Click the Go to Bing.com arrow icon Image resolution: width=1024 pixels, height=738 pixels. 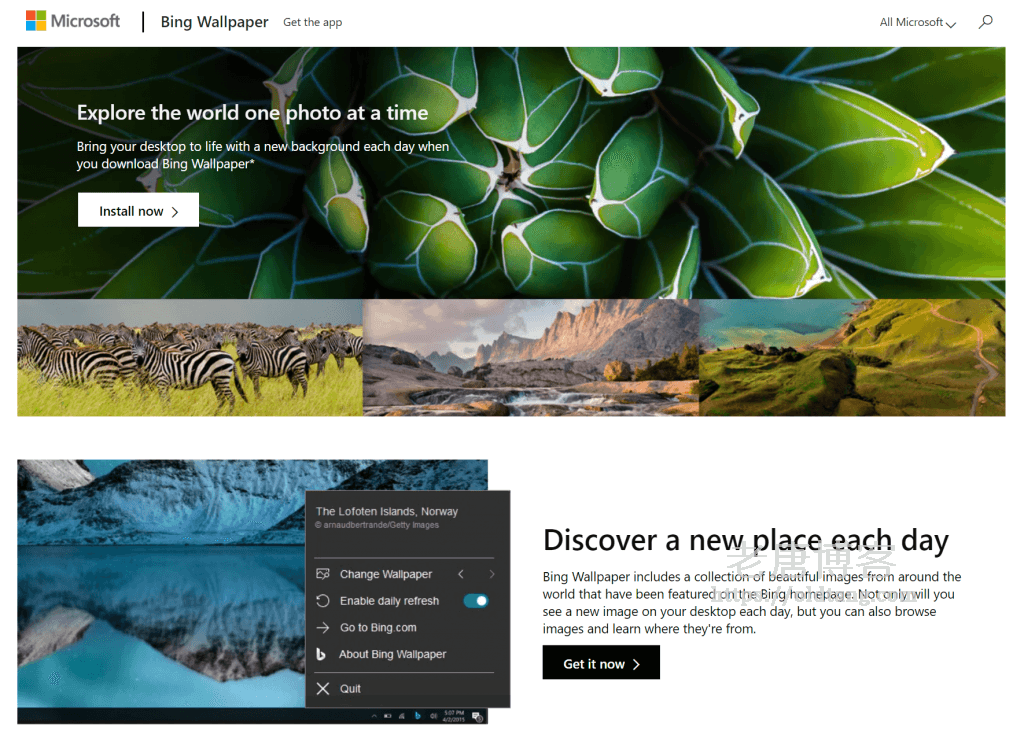click(323, 628)
